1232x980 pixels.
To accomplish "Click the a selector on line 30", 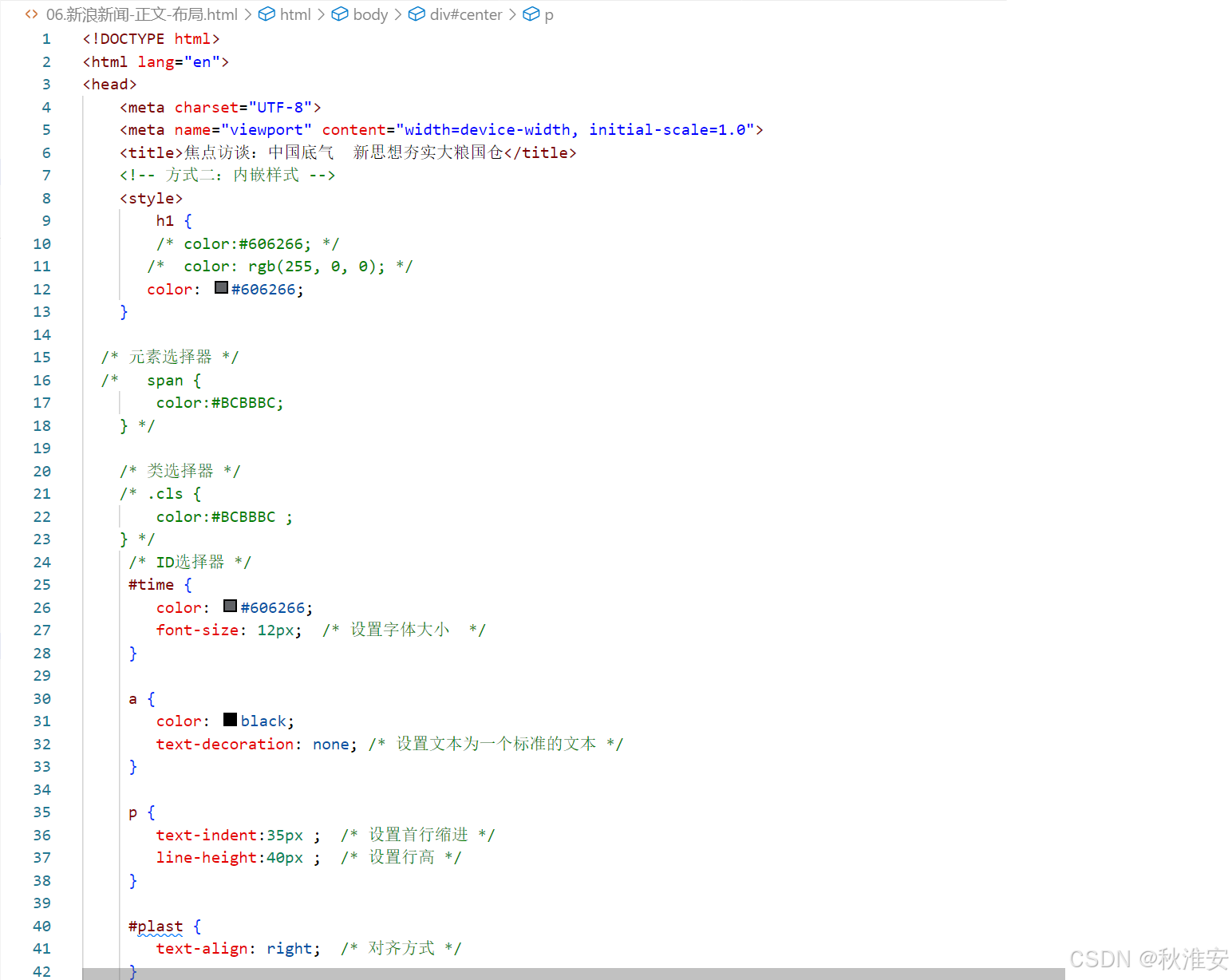I will pyautogui.click(x=133, y=699).
